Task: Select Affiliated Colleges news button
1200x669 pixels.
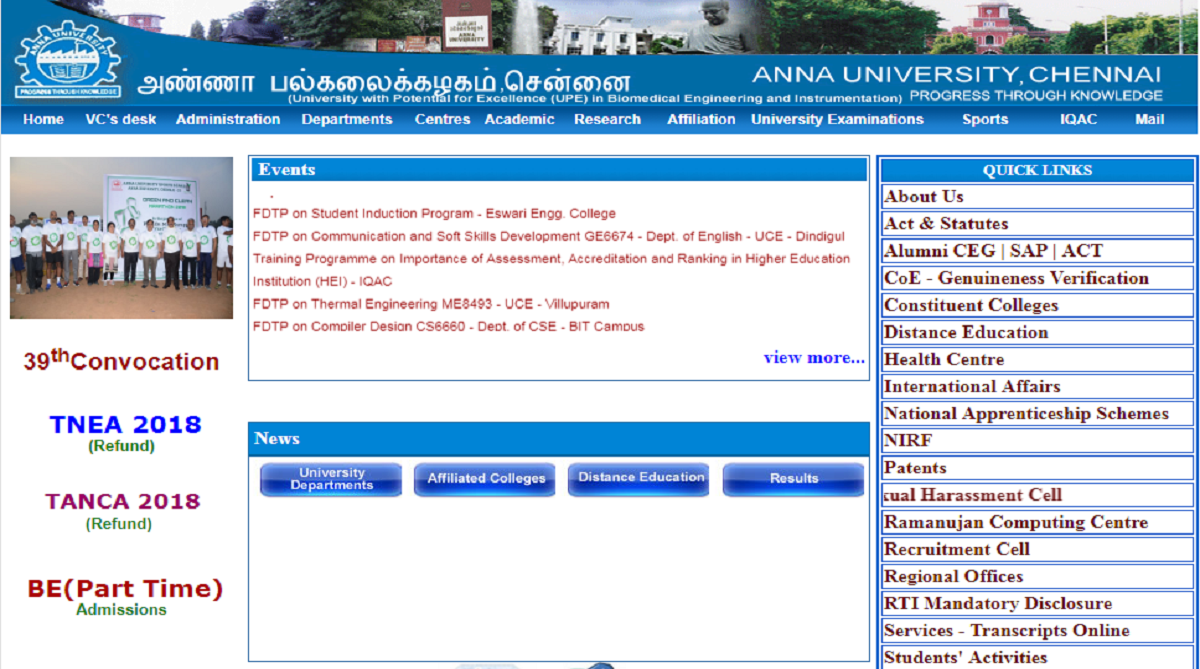Action: [486, 479]
